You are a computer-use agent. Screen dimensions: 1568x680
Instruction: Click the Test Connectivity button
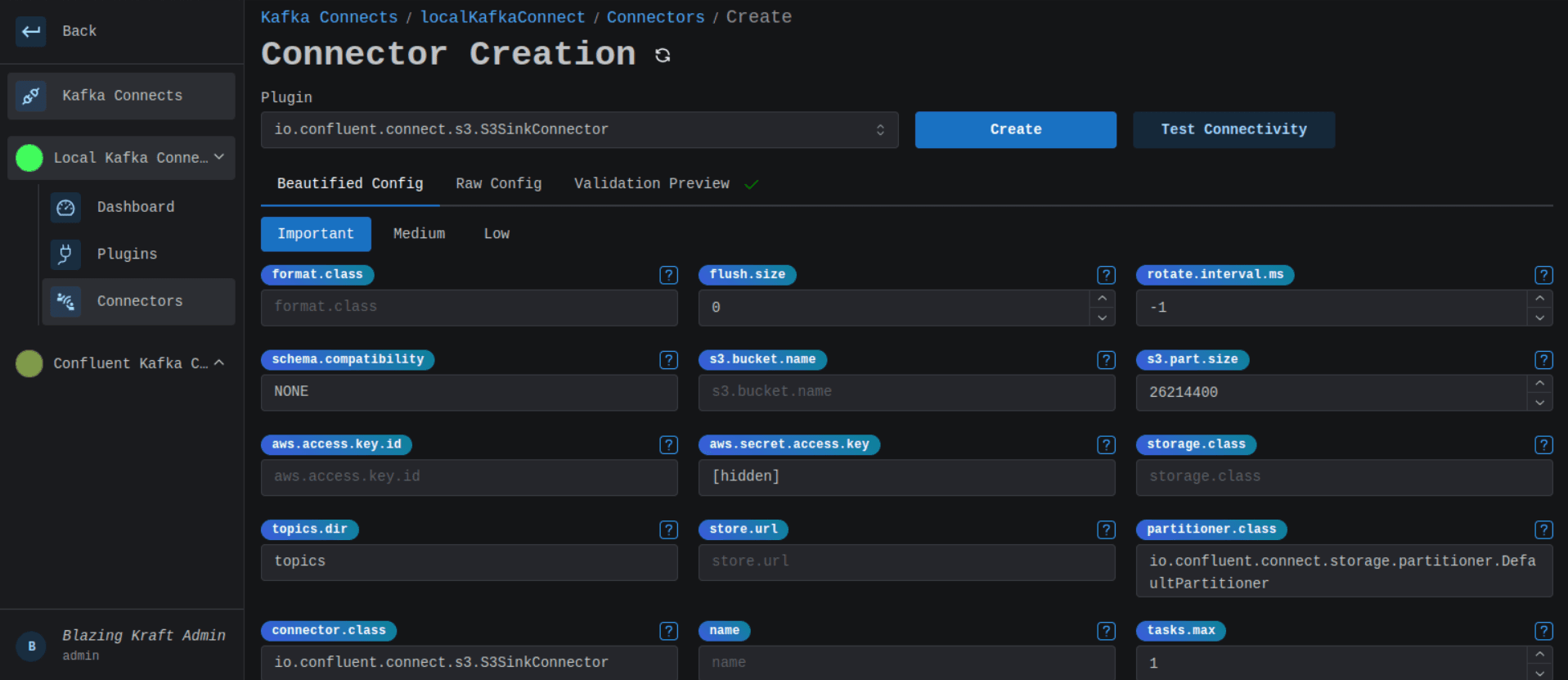tap(1233, 130)
